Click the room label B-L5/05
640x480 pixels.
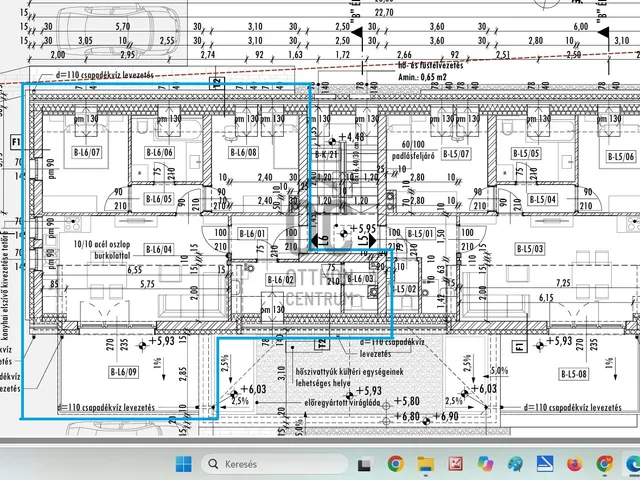526,153
